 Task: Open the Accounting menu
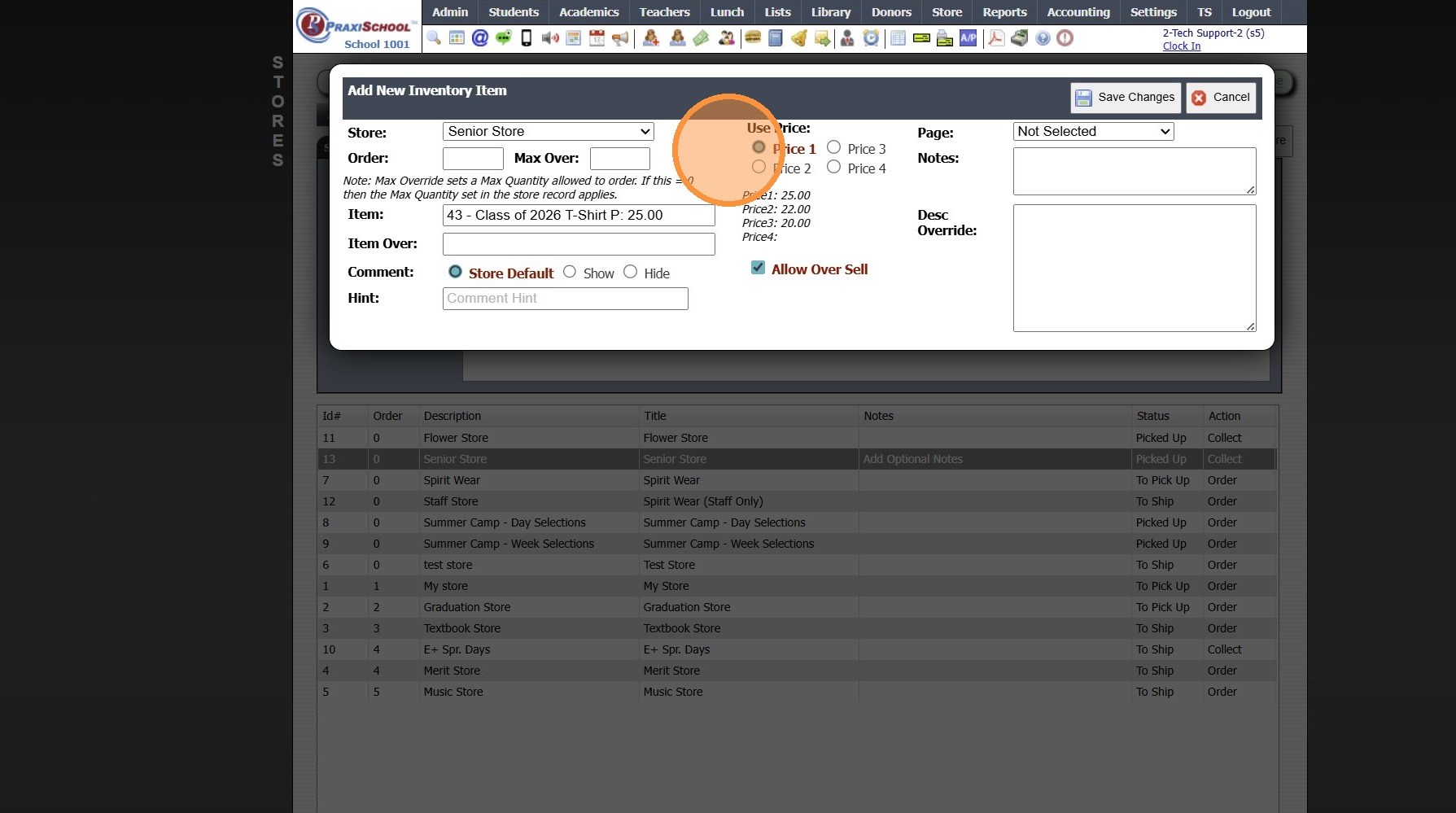tap(1078, 12)
